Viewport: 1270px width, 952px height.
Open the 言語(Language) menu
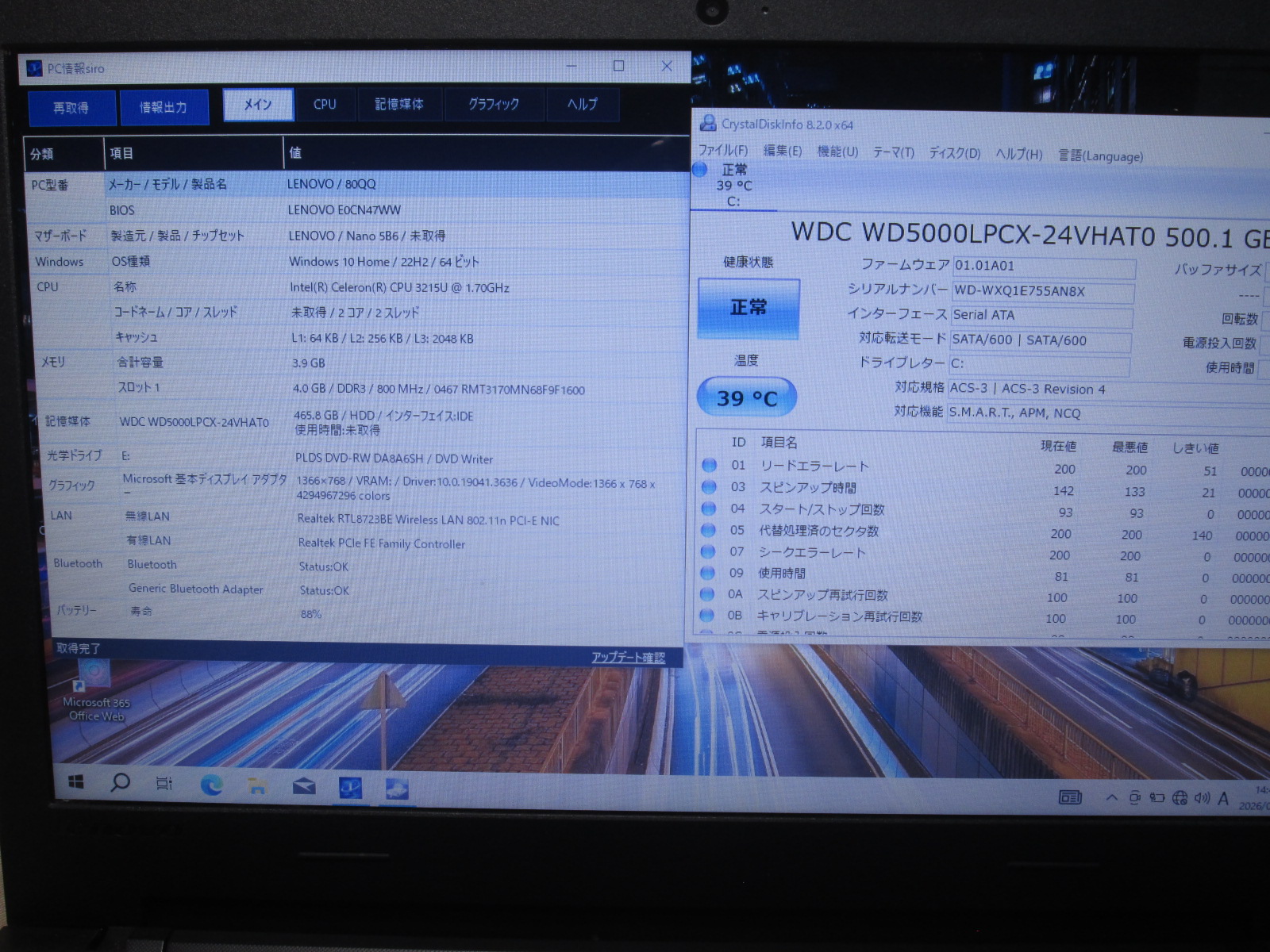tap(1101, 155)
